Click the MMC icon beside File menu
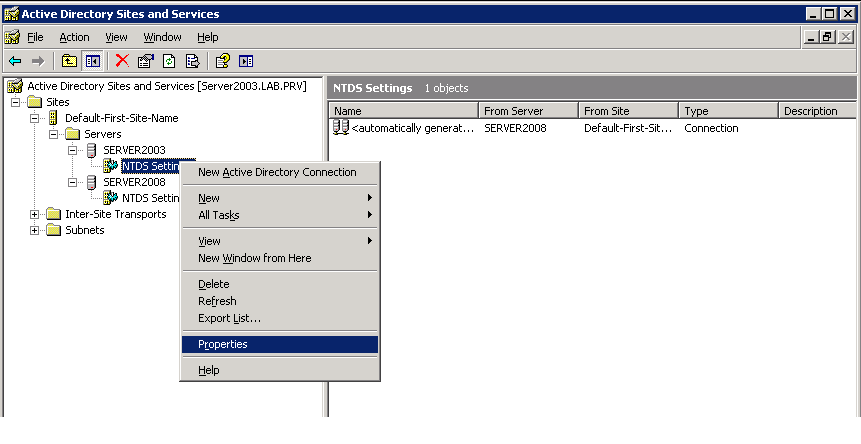This screenshot has height=444, width=861. pyautogui.click(x=13, y=37)
